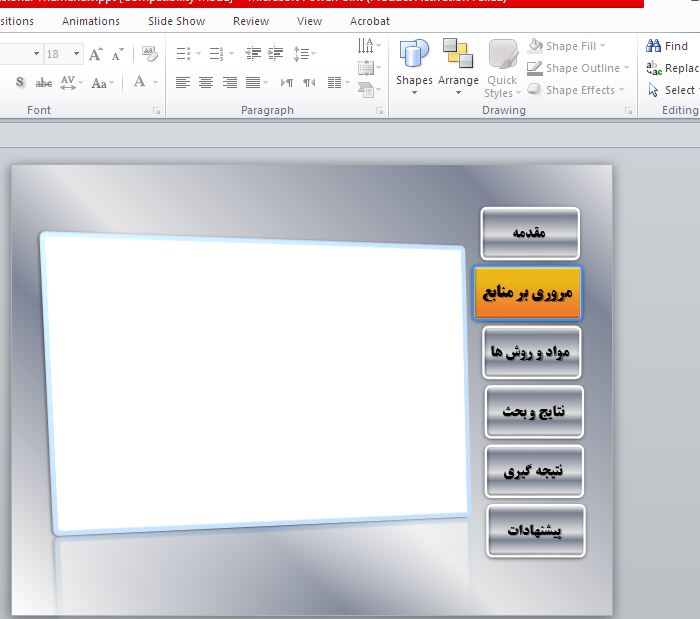The image size is (700, 619).
Task: Toggle strikethrough formatting
Action: [x=44, y=83]
